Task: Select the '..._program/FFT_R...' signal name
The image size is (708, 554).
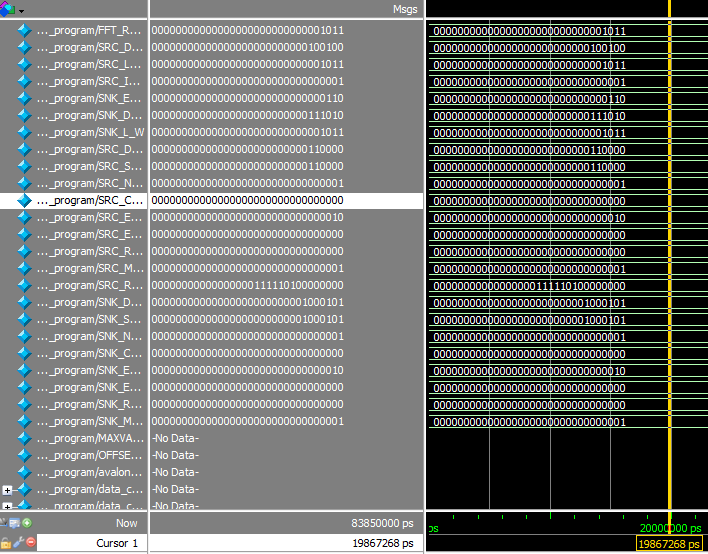Action: 89,30
